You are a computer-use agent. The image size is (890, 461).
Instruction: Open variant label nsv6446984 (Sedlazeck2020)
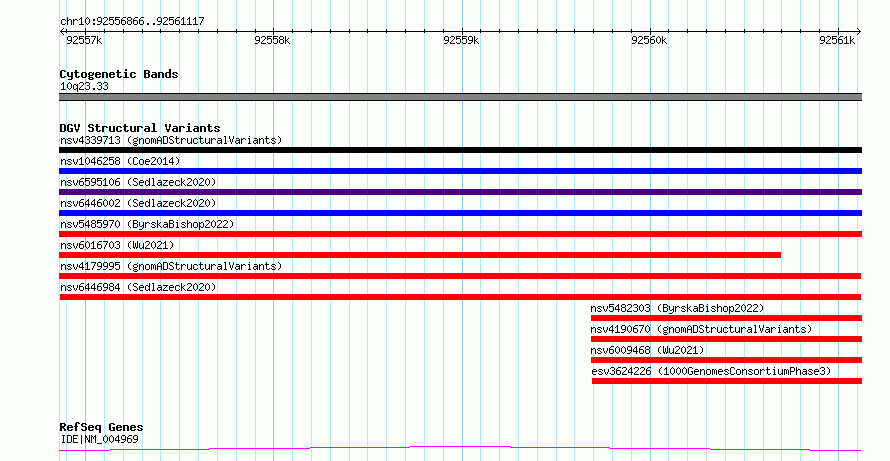point(138,287)
